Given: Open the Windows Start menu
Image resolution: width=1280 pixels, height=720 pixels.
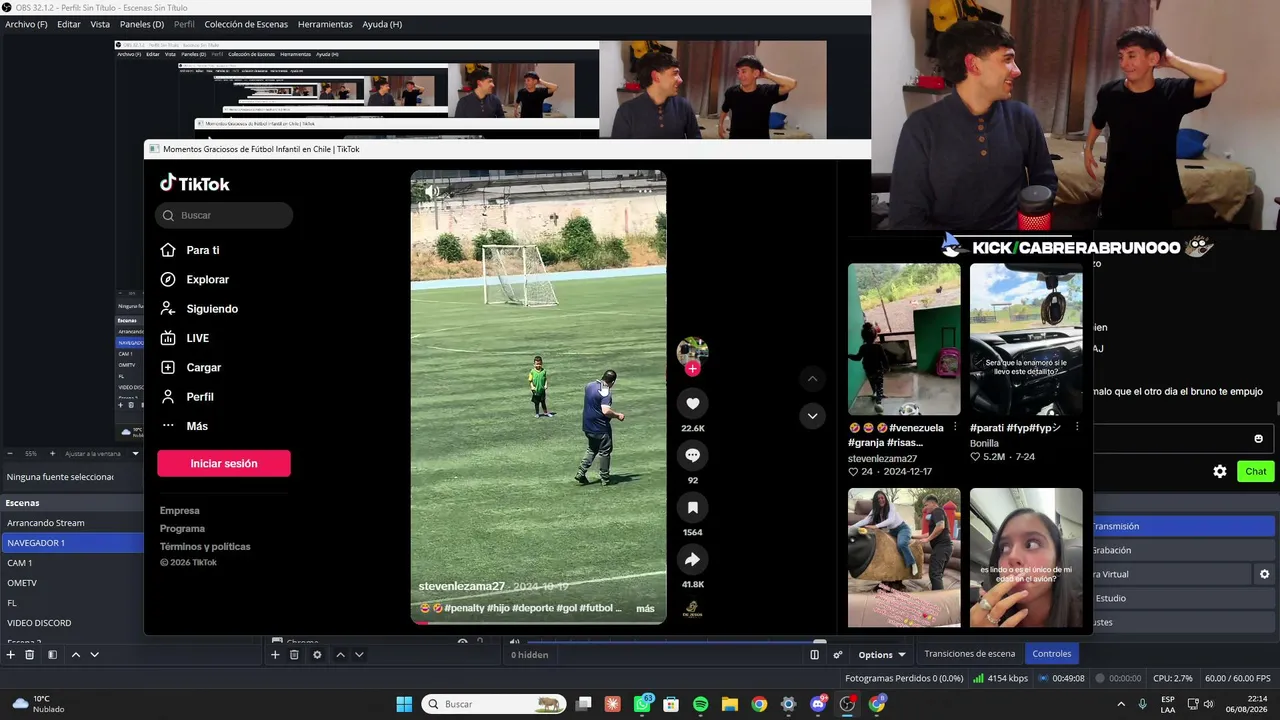Looking at the screenshot, I should (x=404, y=704).
